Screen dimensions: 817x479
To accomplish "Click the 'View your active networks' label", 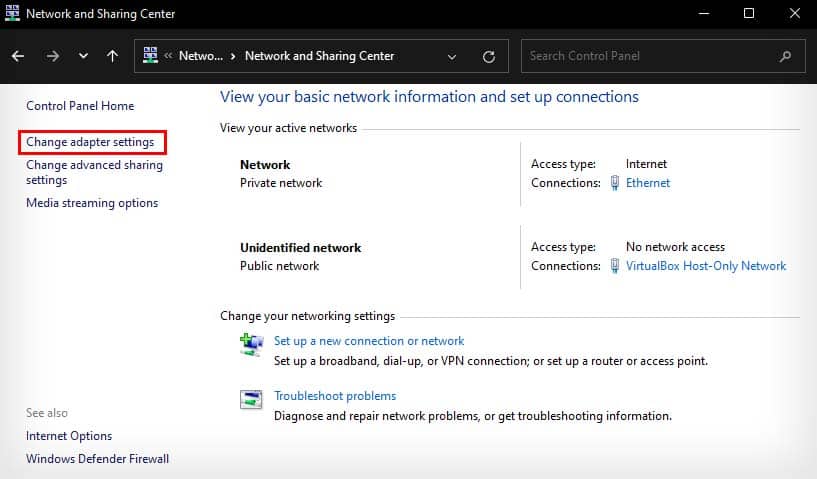I will click(288, 128).
